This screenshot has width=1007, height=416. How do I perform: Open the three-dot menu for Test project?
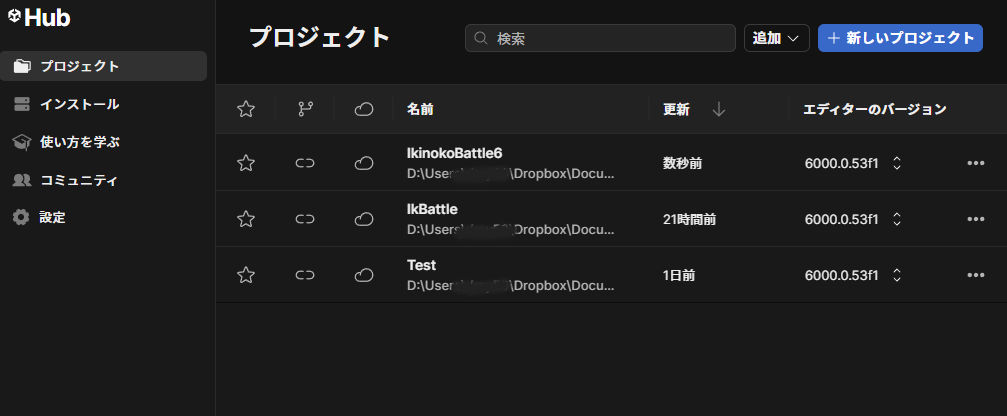pos(976,275)
